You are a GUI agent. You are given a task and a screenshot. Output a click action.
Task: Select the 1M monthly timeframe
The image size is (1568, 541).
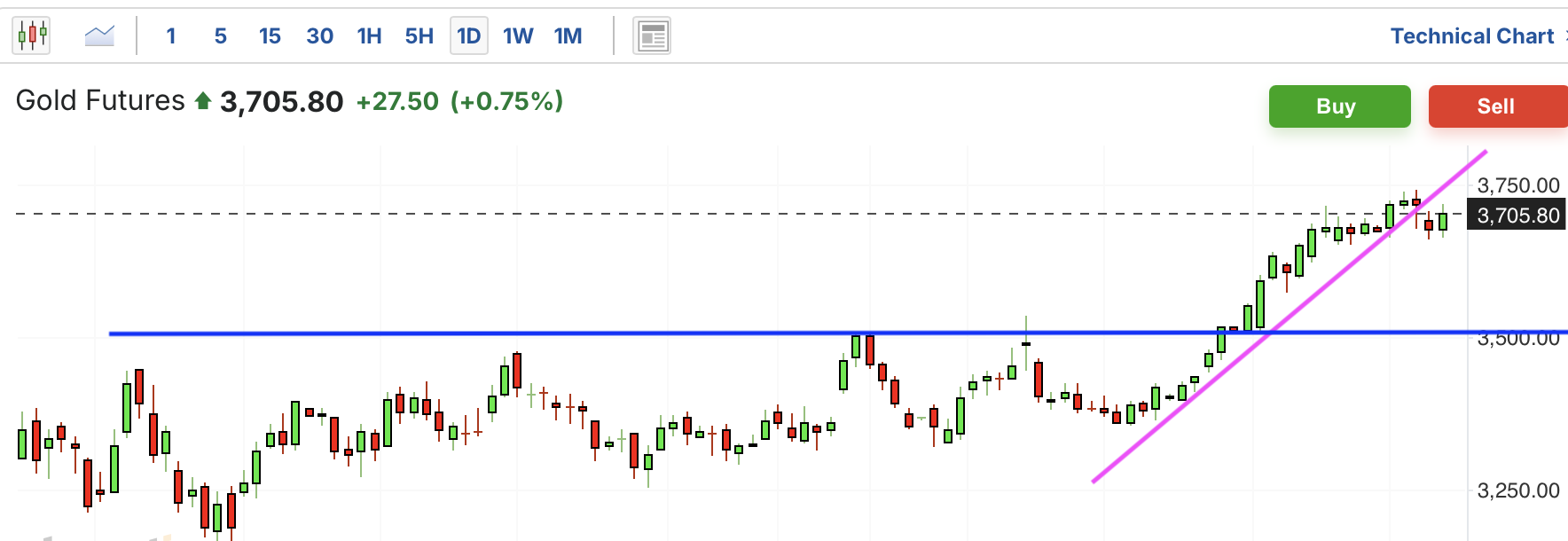(x=568, y=36)
